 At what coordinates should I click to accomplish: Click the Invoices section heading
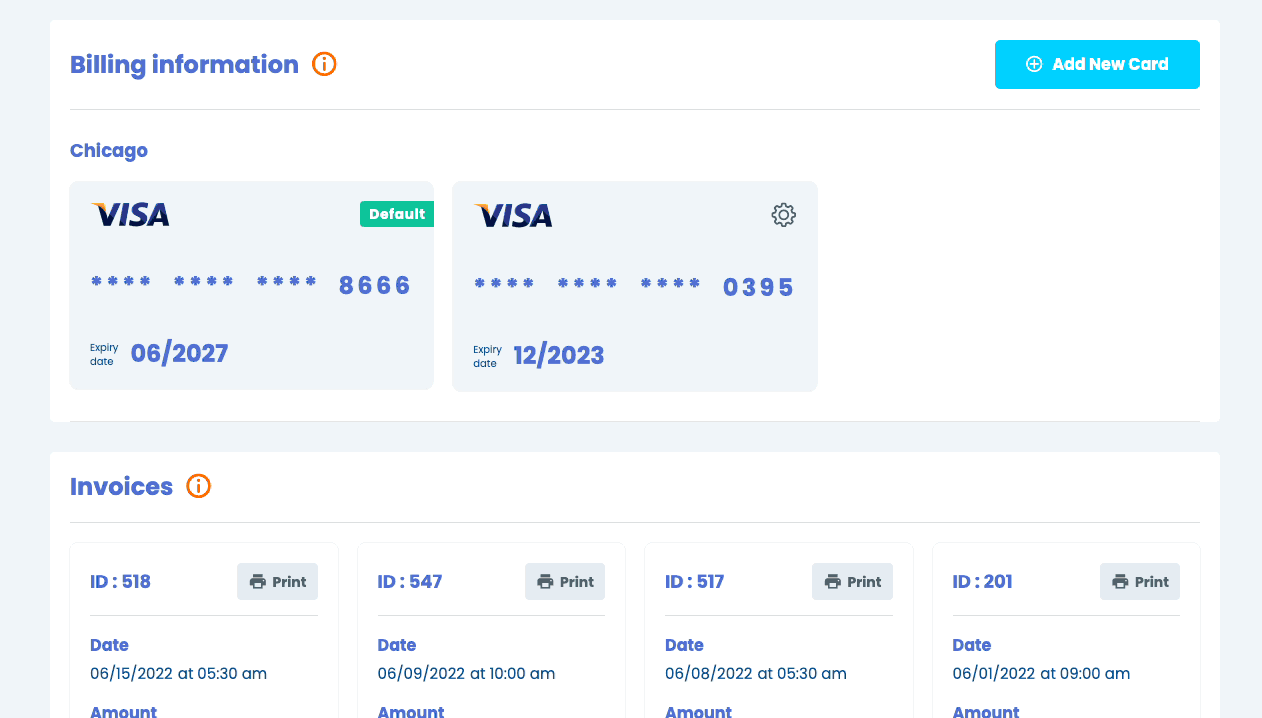pyautogui.click(x=121, y=487)
